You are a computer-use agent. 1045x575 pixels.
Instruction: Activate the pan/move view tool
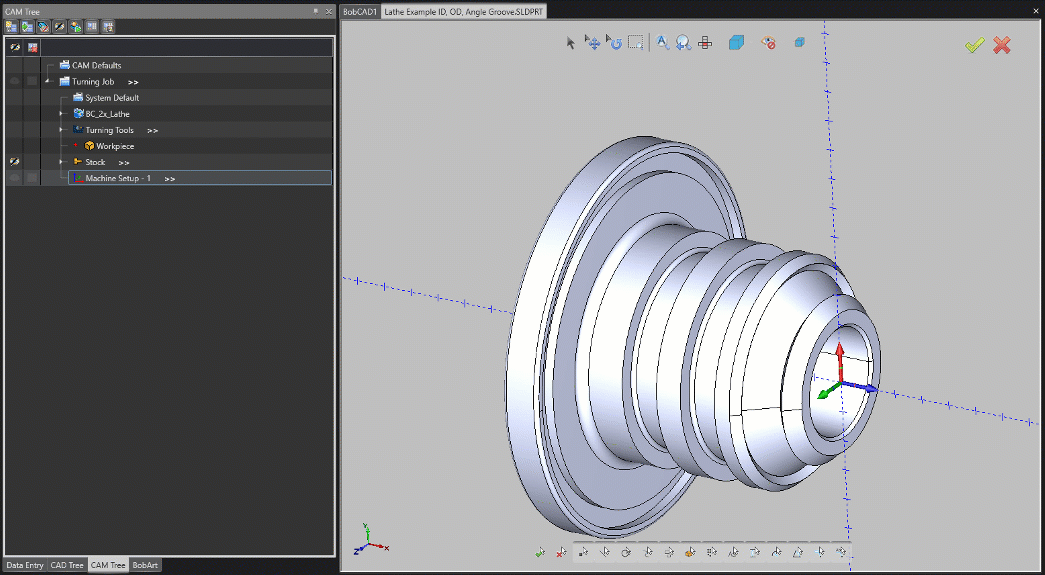click(x=592, y=43)
